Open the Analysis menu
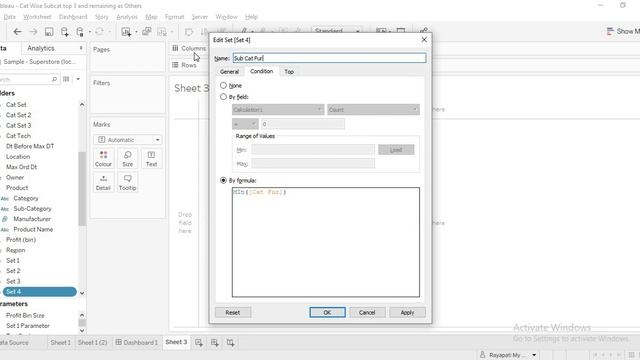This screenshot has height=360, width=640. tap(127, 17)
